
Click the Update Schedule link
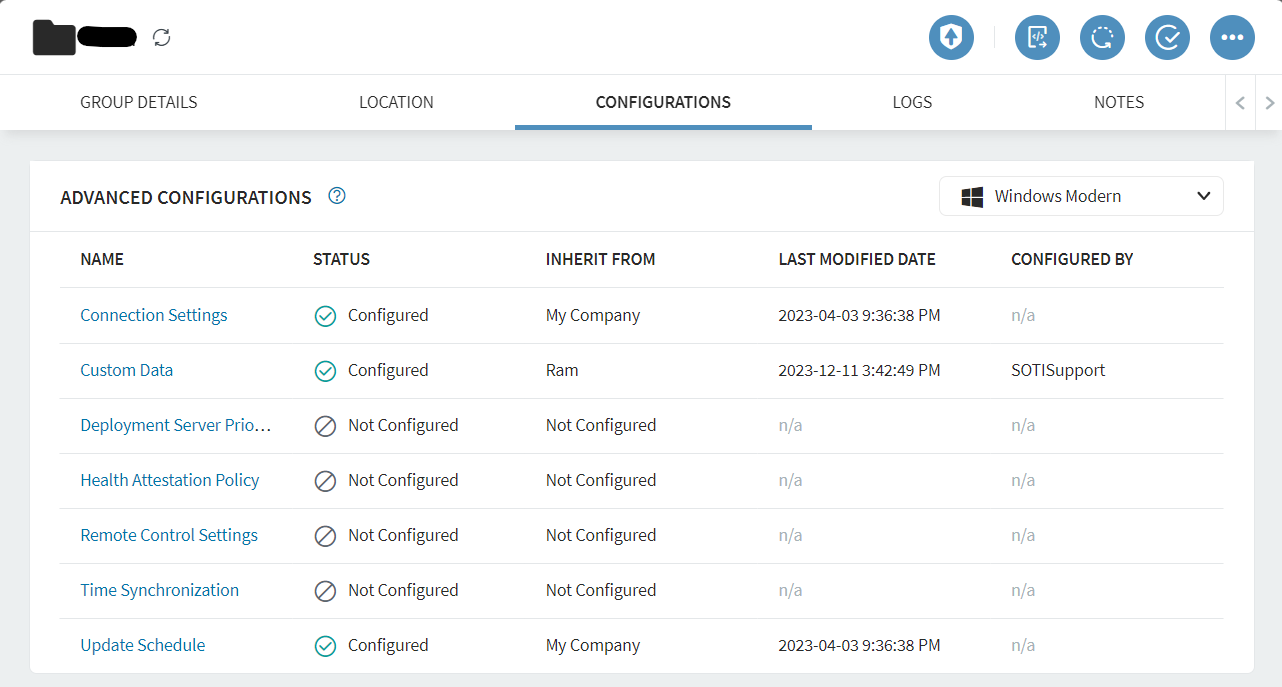point(143,645)
